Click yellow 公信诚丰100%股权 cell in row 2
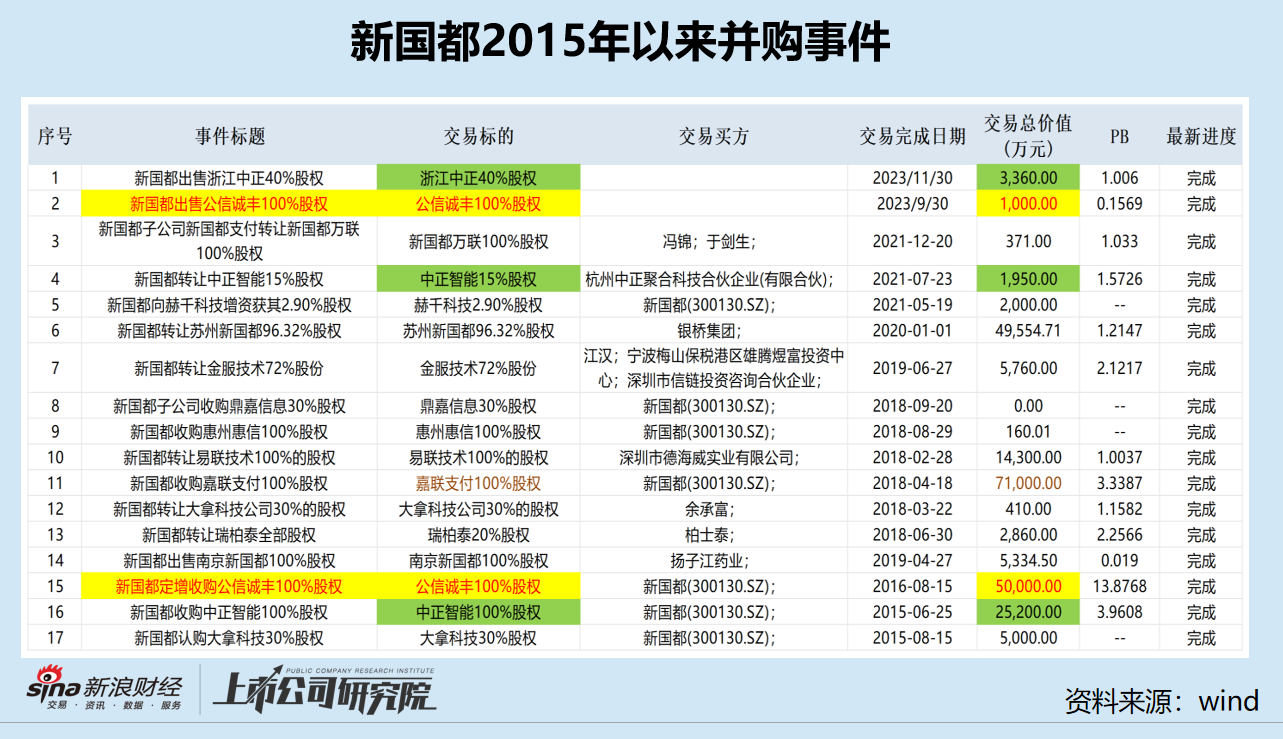1283x739 pixels. pos(478,204)
